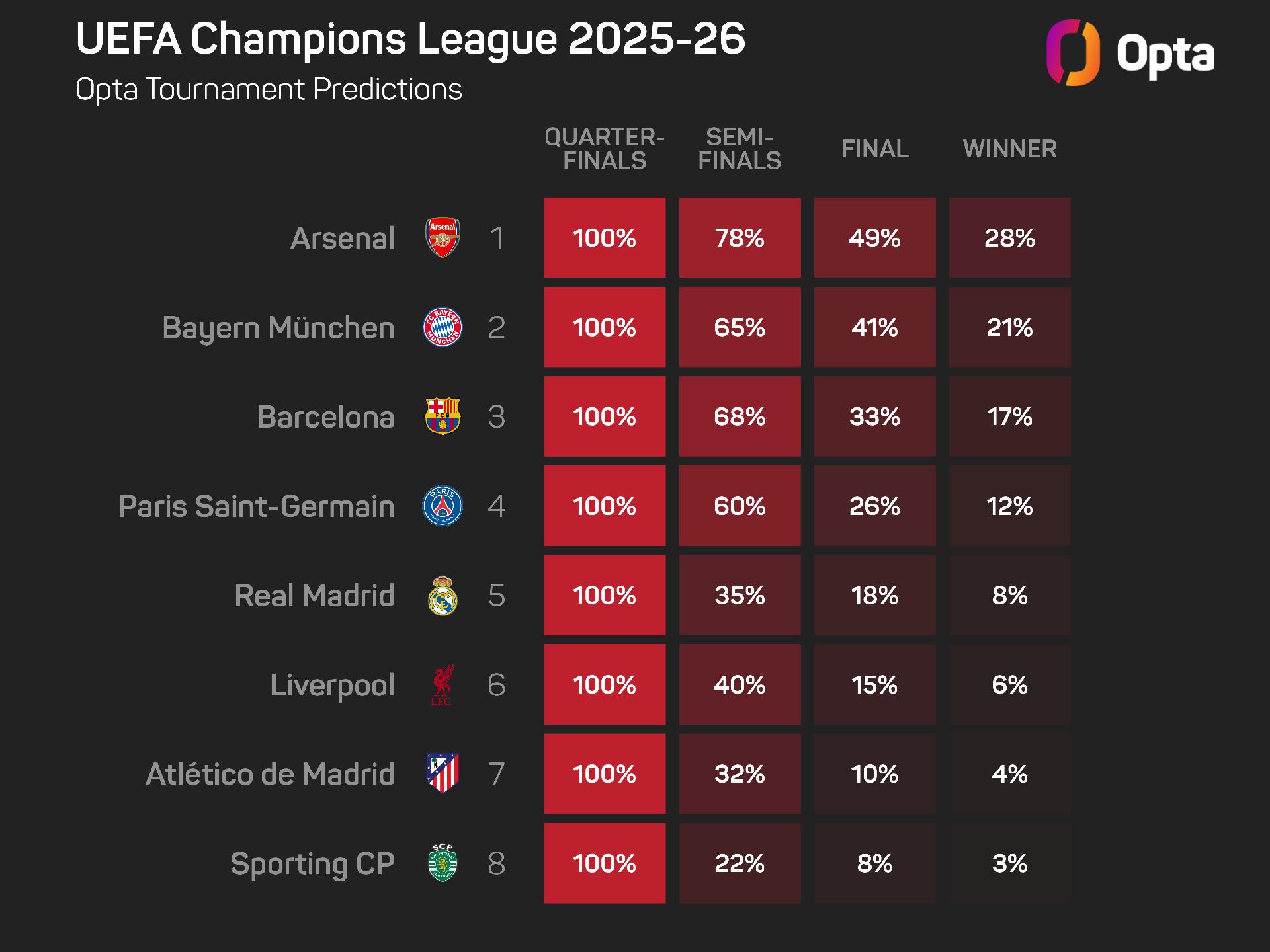Click the Paris Saint-Germain crest
Image resolution: width=1270 pixels, height=952 pixels.
point(443,506)
